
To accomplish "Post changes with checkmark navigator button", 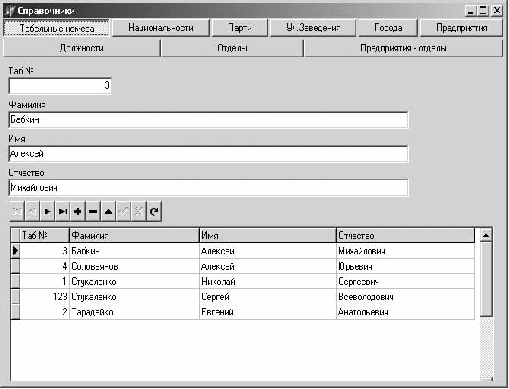I will point(123,211).
